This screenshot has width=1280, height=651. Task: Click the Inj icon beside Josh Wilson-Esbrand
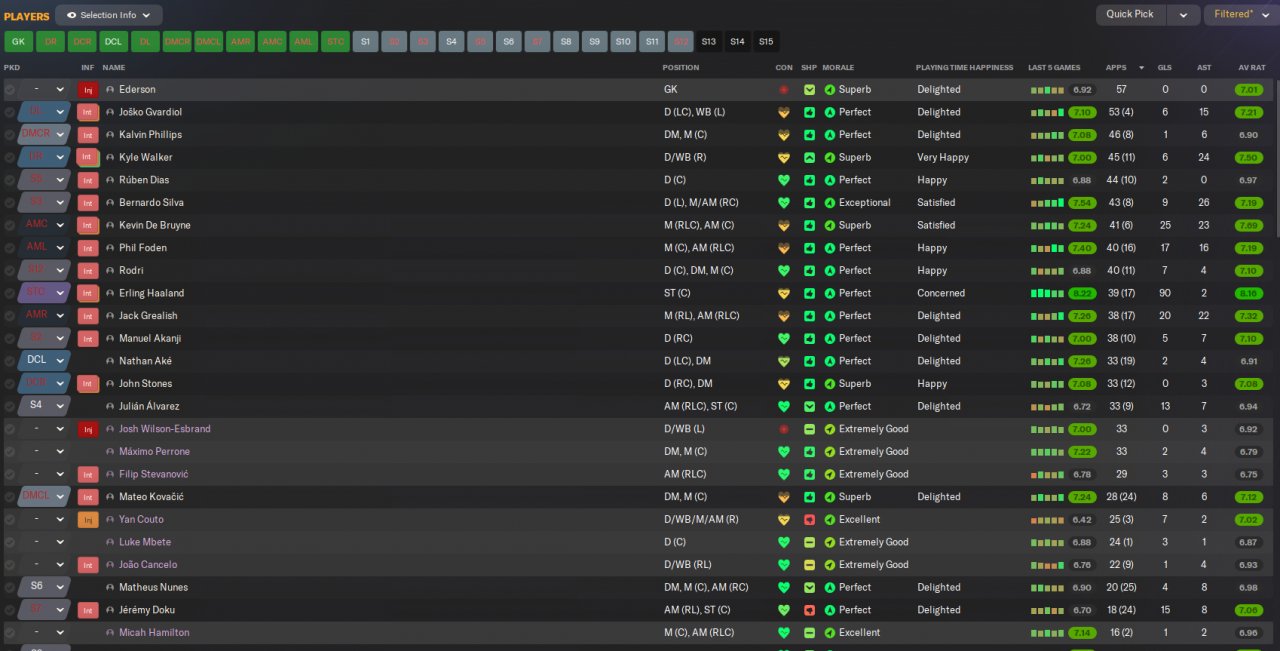[88, 429]
